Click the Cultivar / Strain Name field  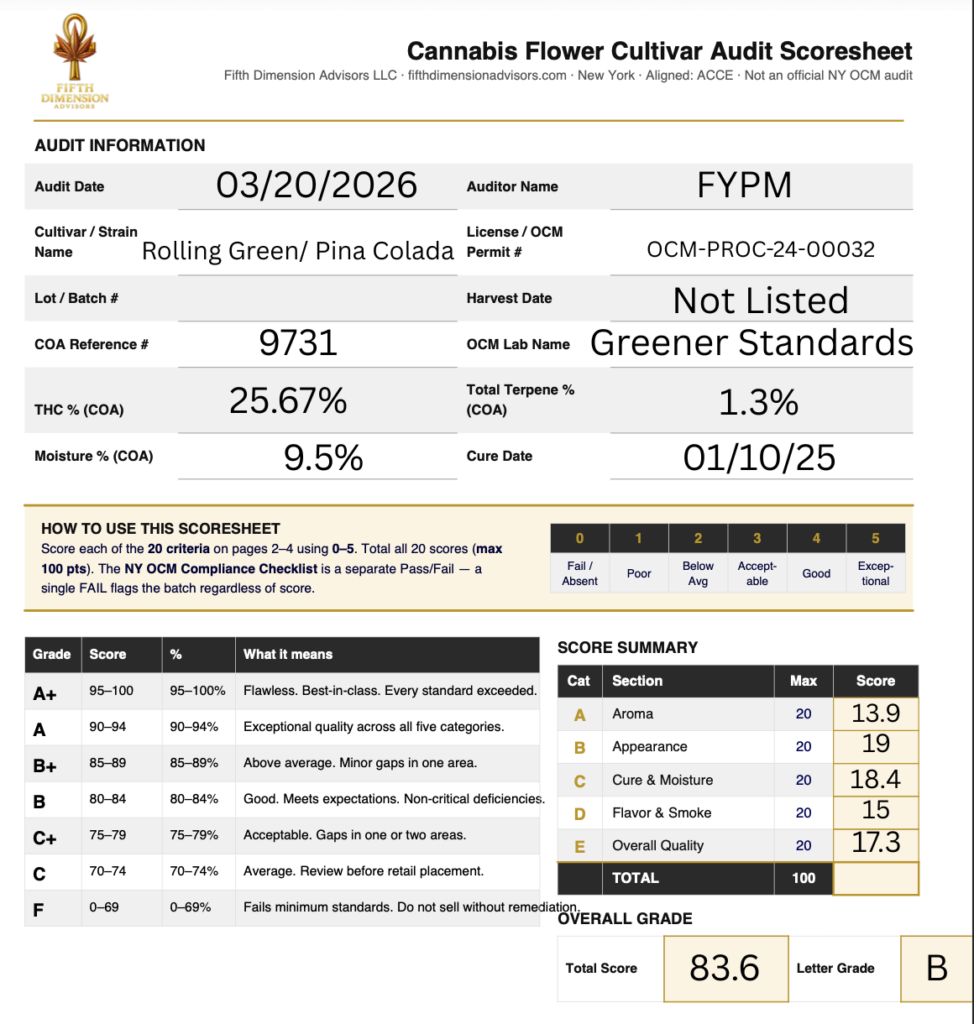tap(298, 250)
